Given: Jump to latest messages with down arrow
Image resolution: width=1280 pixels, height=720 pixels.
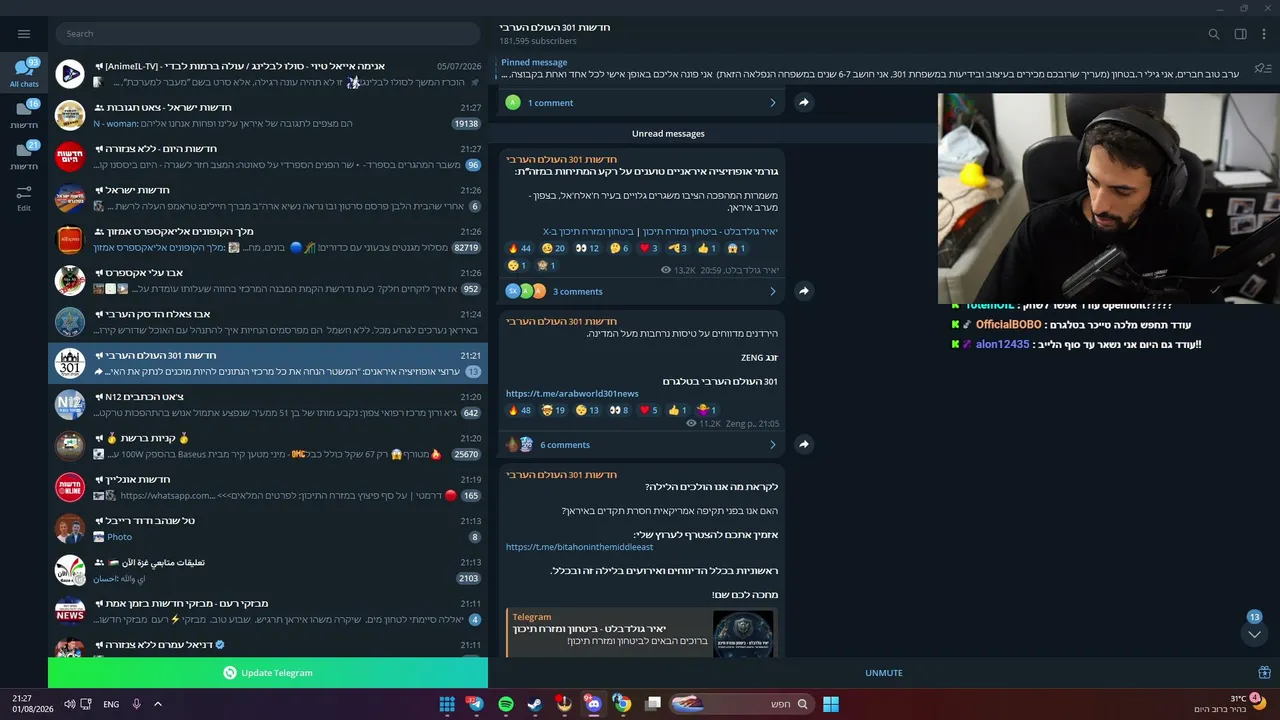Looking at the screenshot, I should (1254, 634).
